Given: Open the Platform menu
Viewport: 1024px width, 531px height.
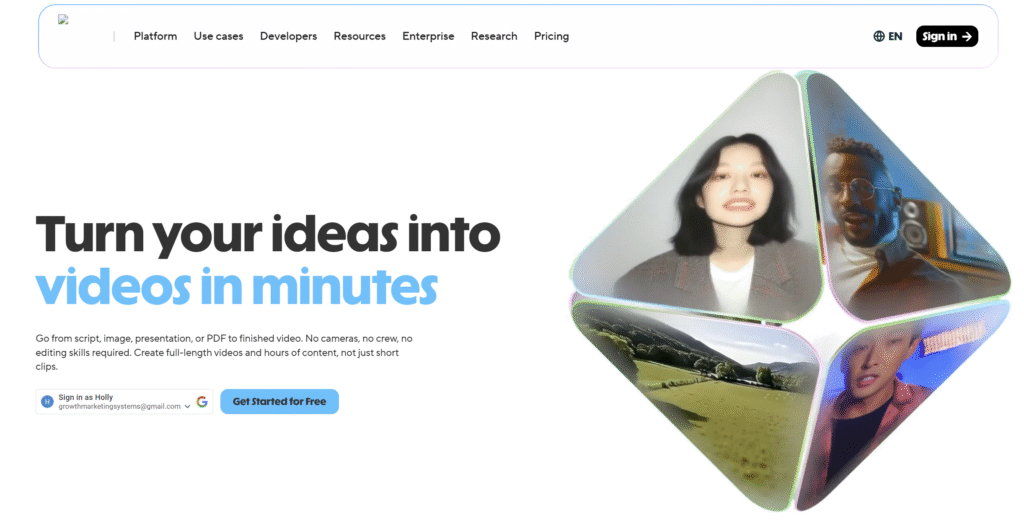Looking at the screenshot, I should click(x=155, y=36).
